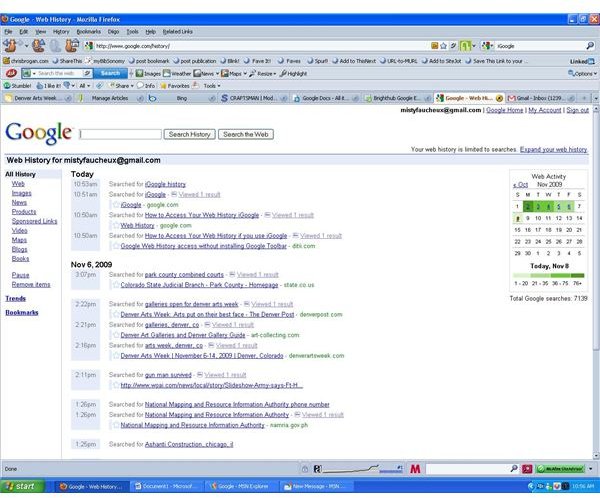Image resolution: width=600 pixels, height=498 pixels.
Task: Click the chrisbrogan.com bookmark
Action: pos(26,61)
